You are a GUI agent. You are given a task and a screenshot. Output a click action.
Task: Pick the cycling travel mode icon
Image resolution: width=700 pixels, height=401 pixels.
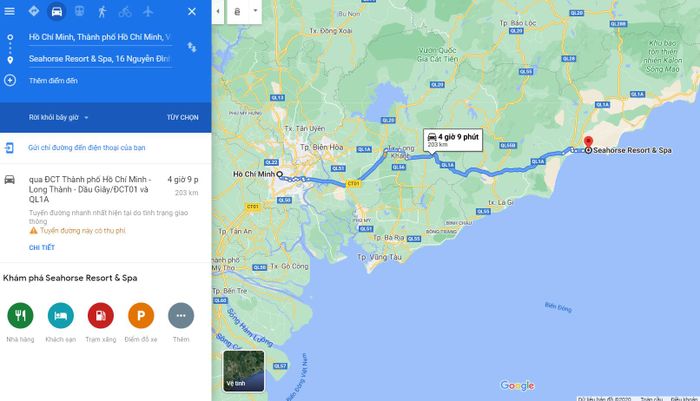tap(125, 12)
